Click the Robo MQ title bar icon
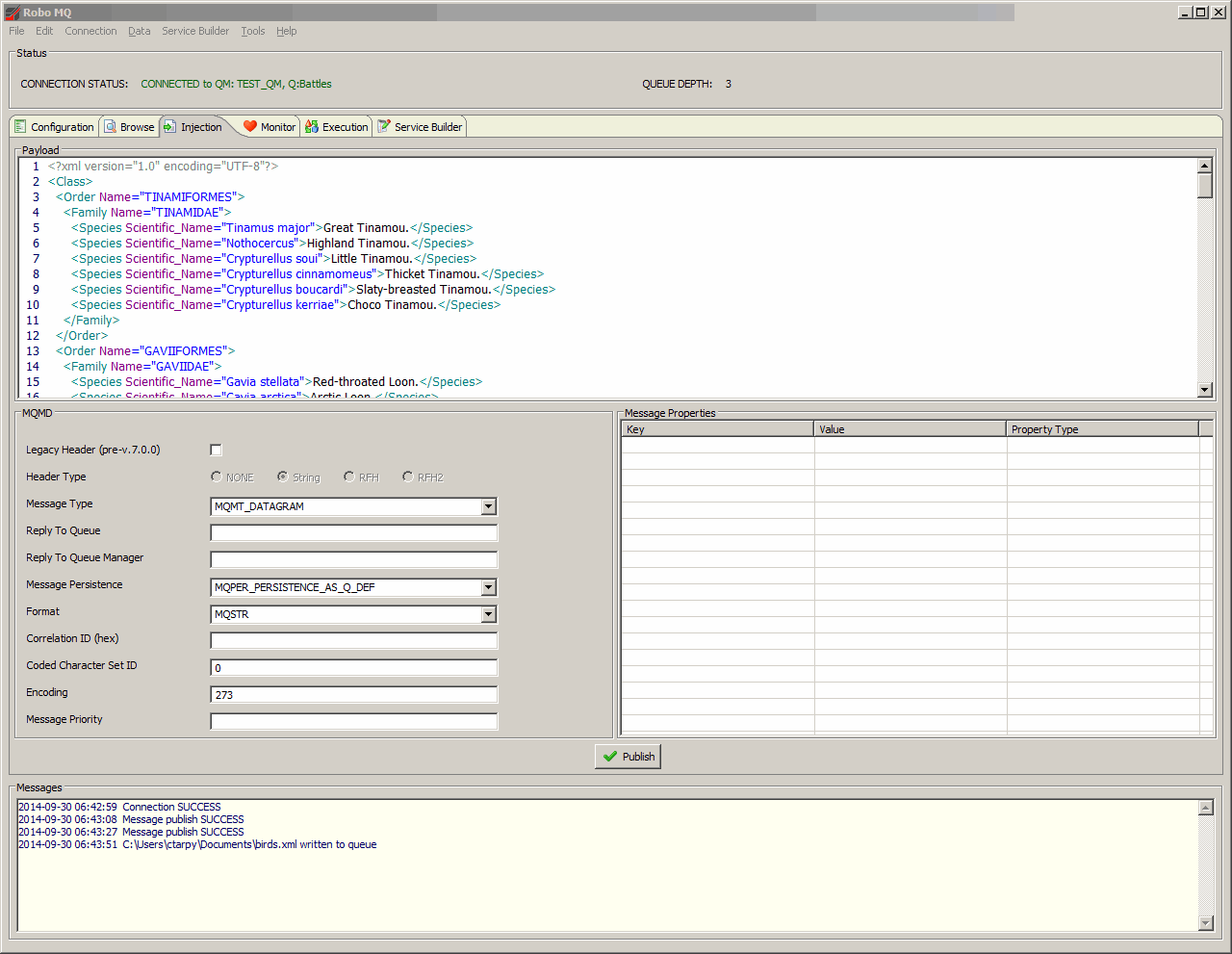This screenshot has height=954, width=1232. (13, 13)
